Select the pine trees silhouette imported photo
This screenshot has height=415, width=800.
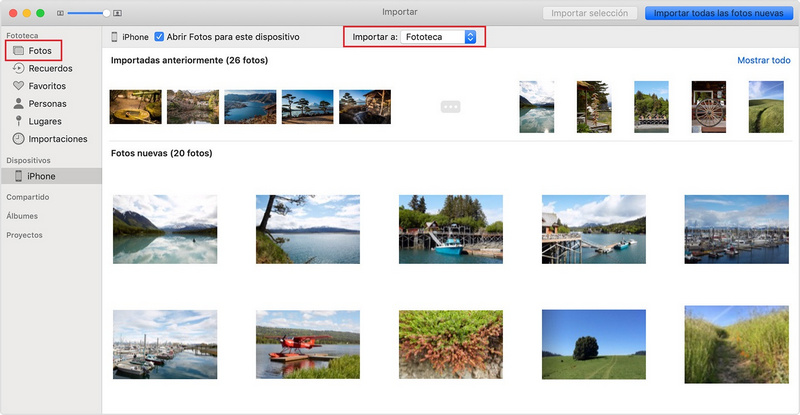(308, 107)
